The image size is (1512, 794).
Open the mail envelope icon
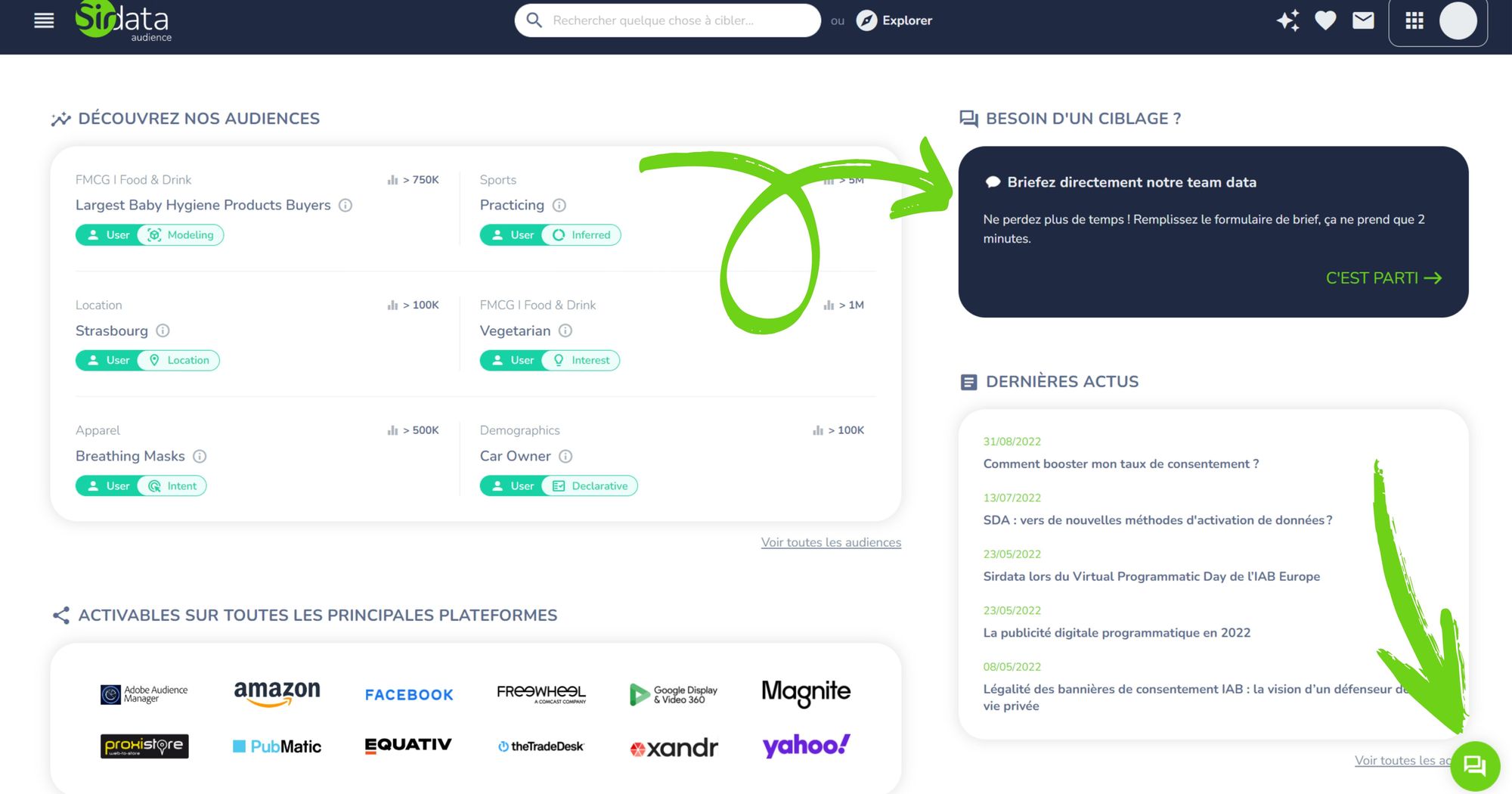coord(1363,20)
